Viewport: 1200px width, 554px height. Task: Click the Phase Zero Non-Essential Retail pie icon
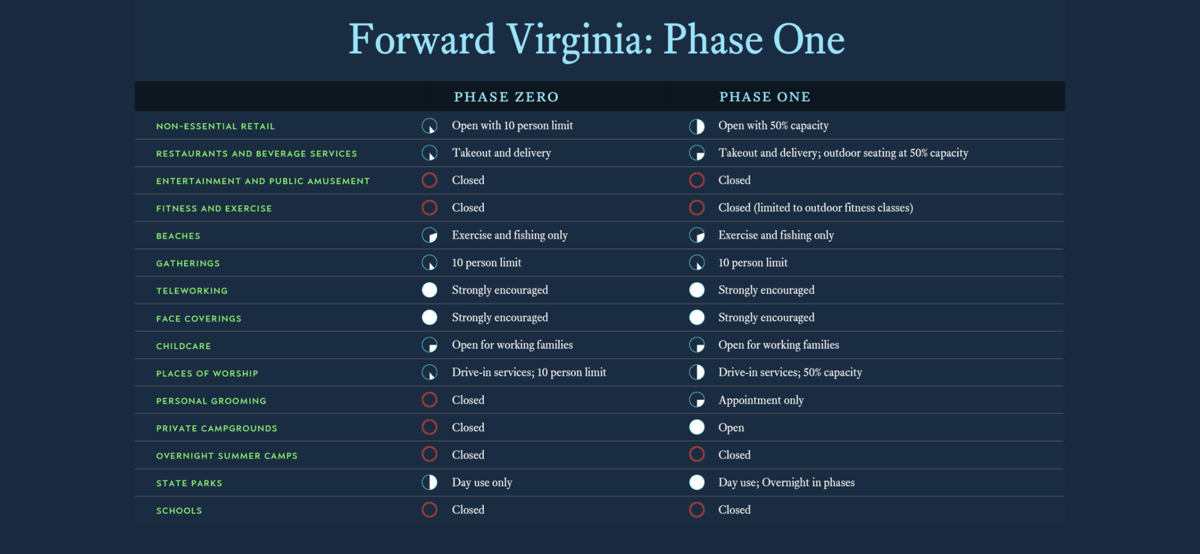(429, 126)
